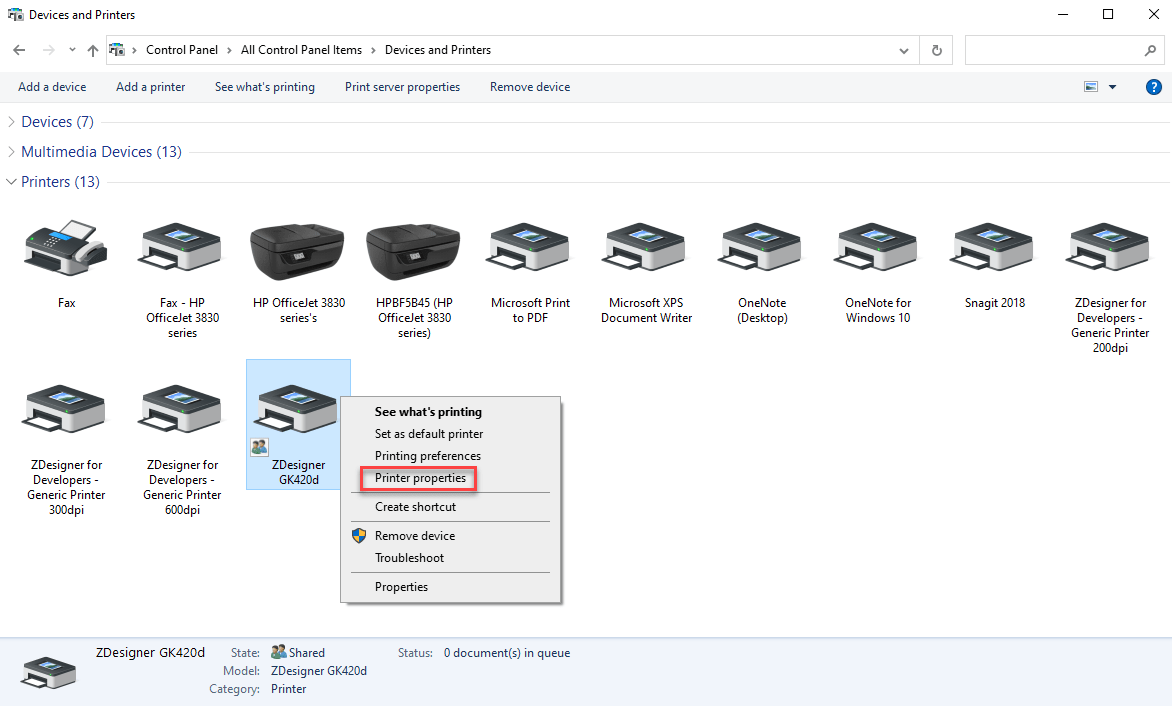Open the address bar history dropdown
Screen dimensions: 1172x706
coord(904,50)
